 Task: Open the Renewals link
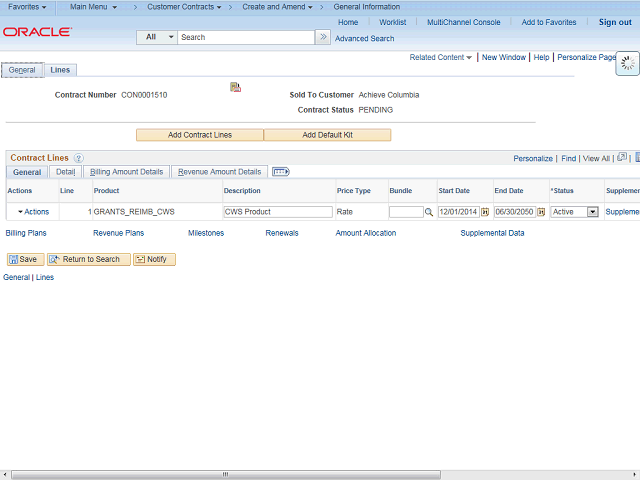pyautogui.click(x=282, y=233)
